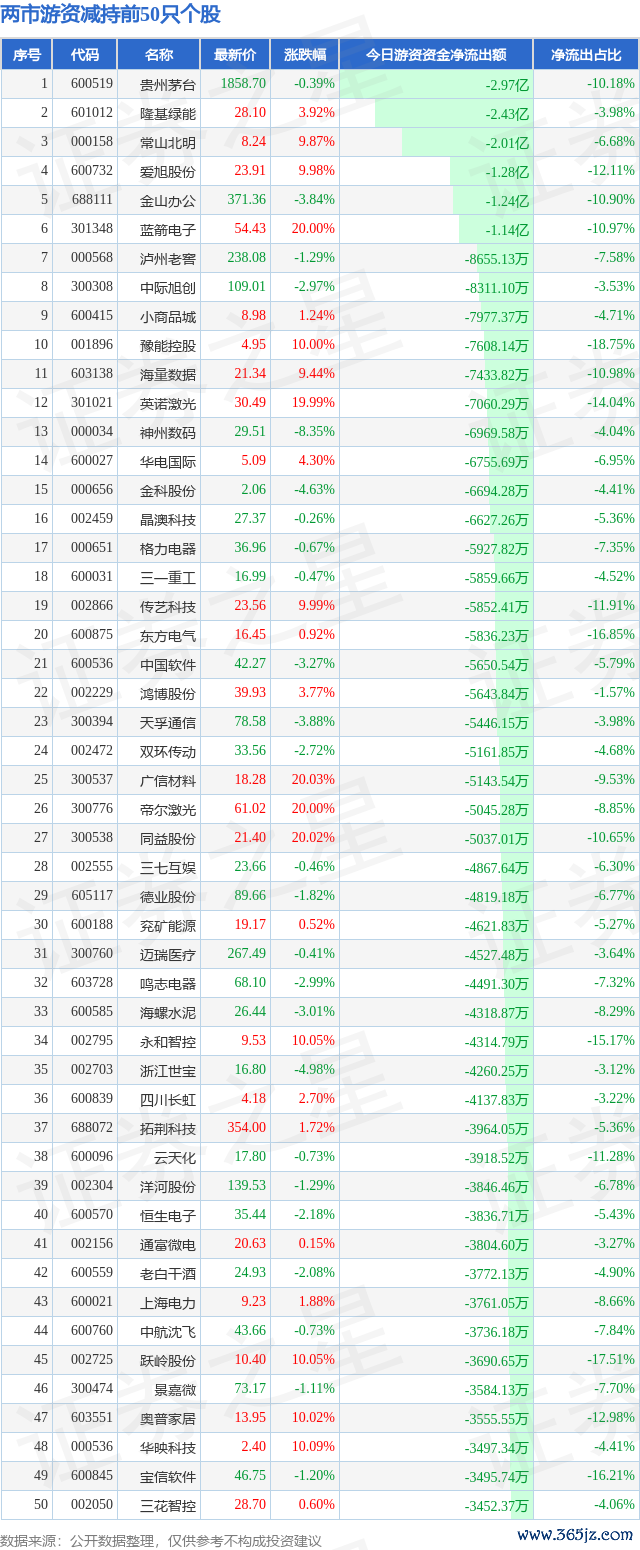Click the 序号 column header
640x1550 pixels.
coord(26,55)
